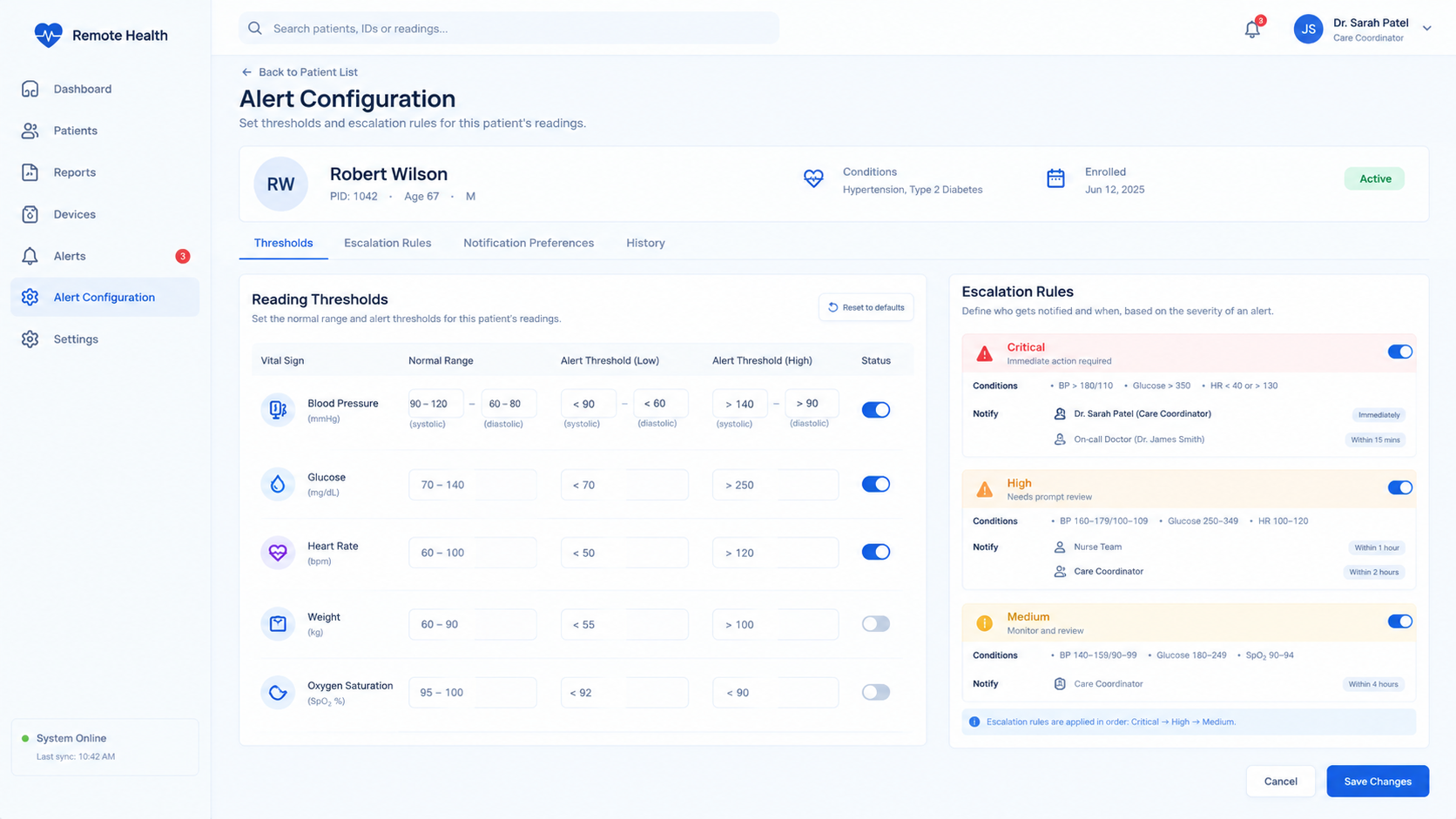Enable the Weight status toggle
Screen dimensions: 1456x819
876,624
